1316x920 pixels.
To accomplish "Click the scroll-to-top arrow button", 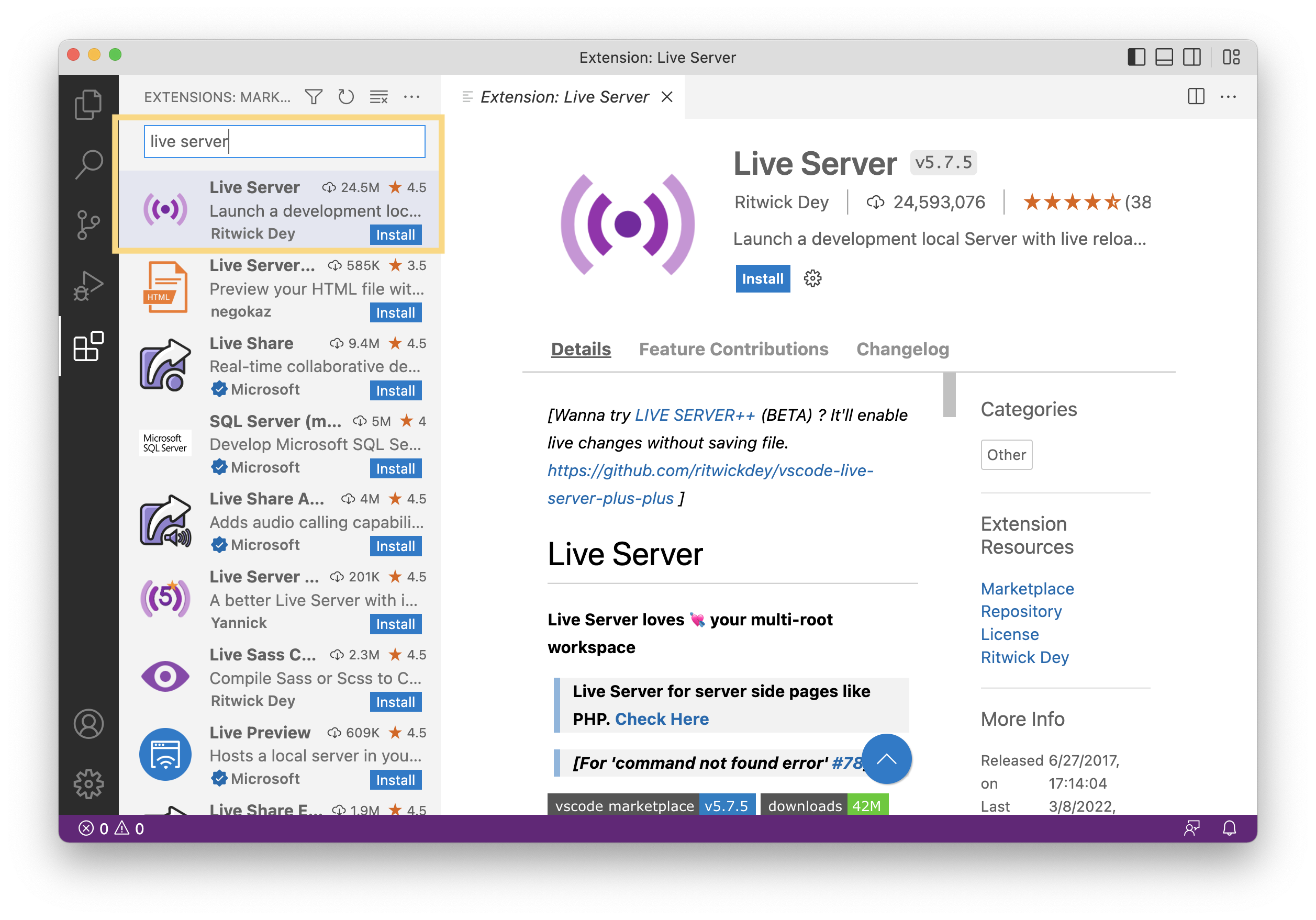I will [887, 759].
